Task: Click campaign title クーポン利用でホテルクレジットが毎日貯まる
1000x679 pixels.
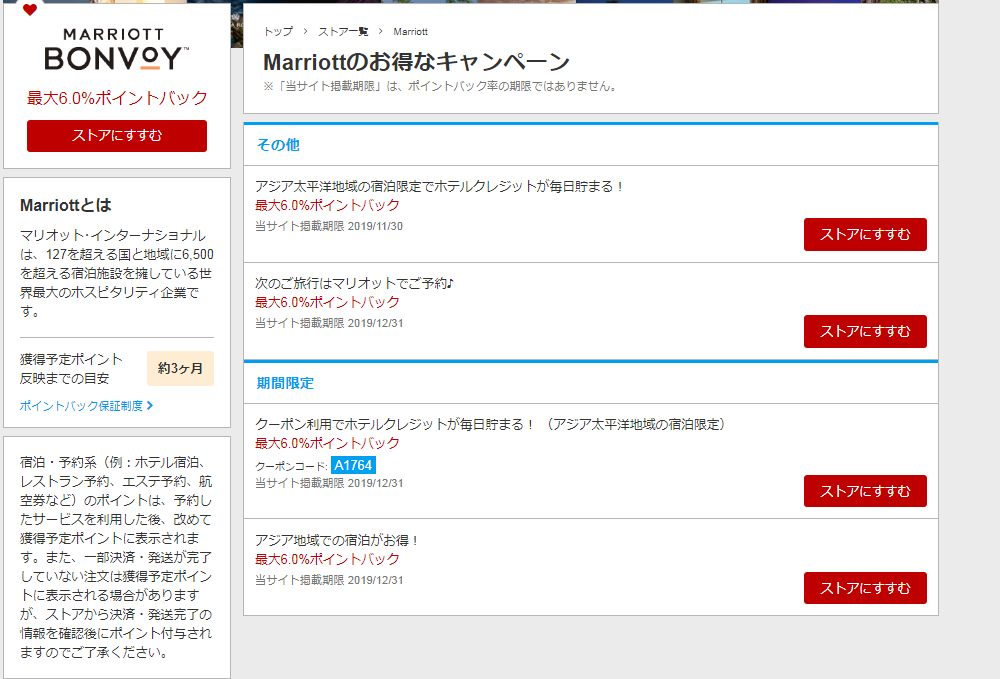Action: (490, 424)
